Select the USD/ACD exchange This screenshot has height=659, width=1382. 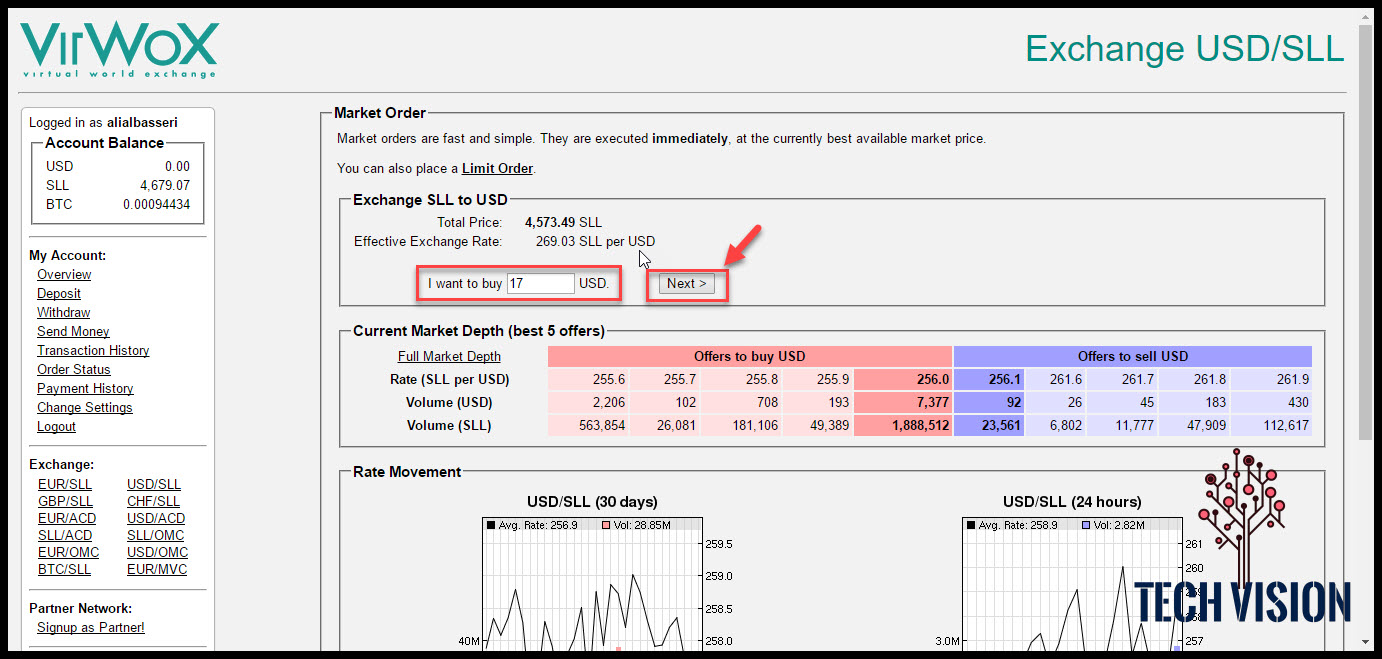[x=156, y=518]
